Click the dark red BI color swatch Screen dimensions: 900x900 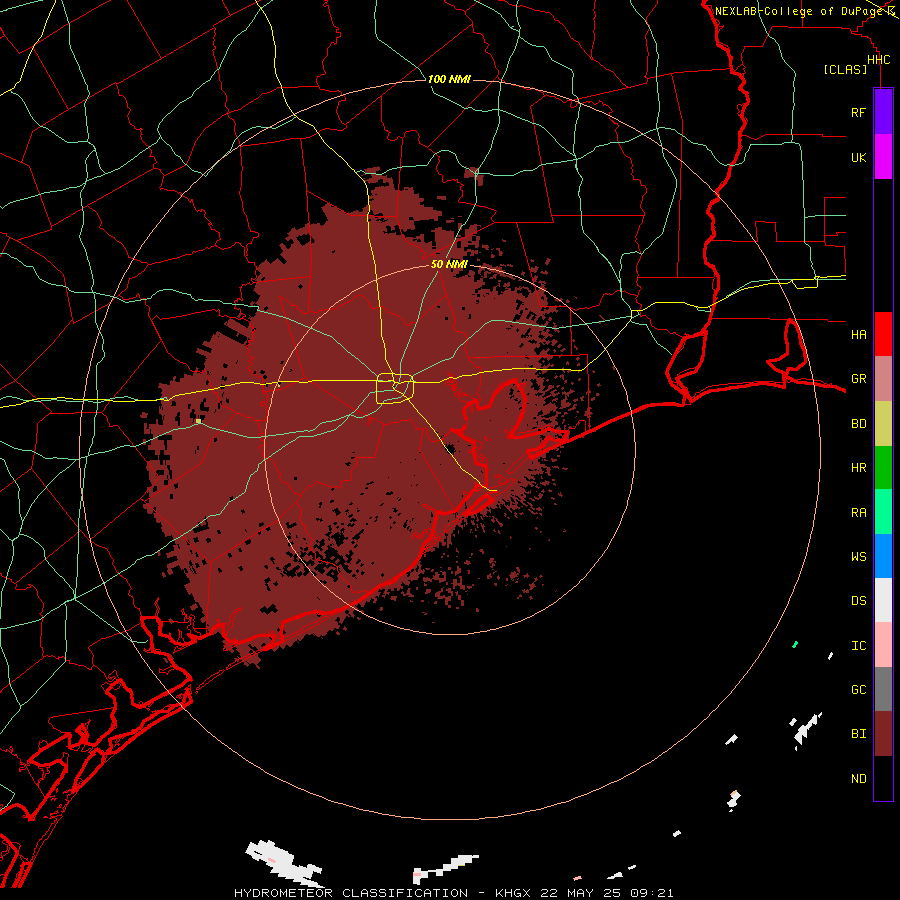[x=883, y=734]
